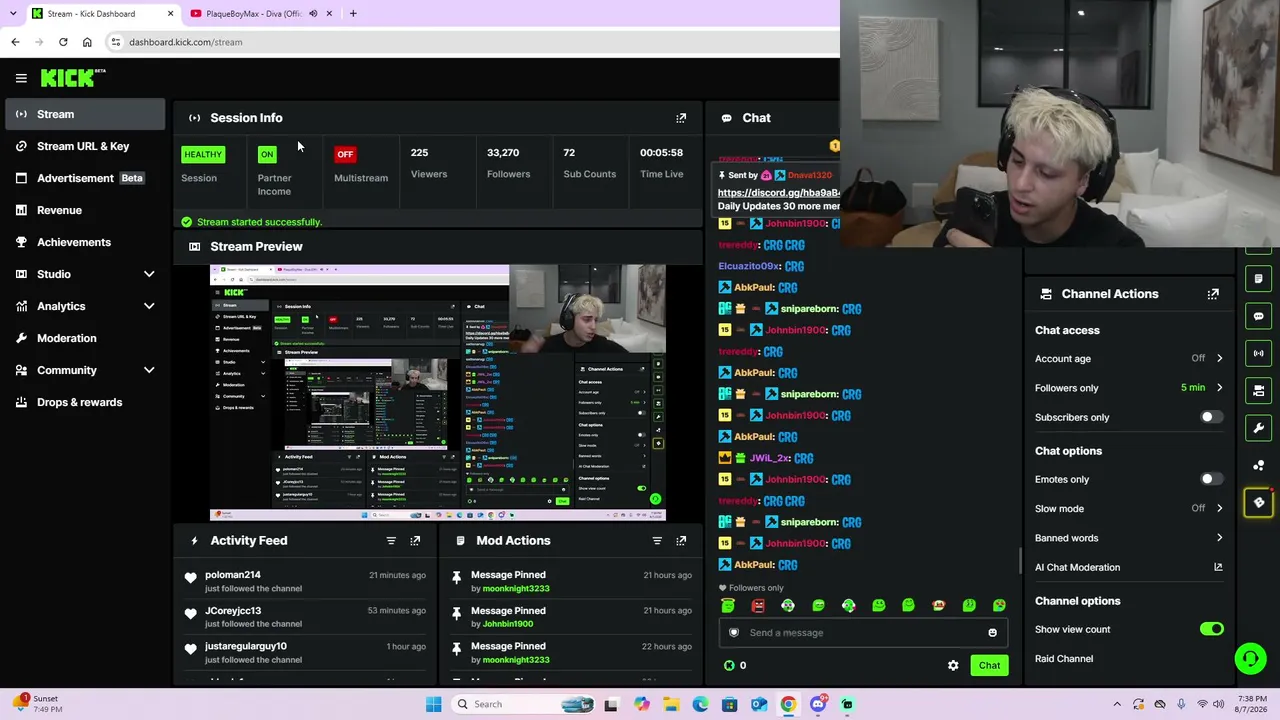
Task: Send message with the green Chat button
Action: [989, 665]
